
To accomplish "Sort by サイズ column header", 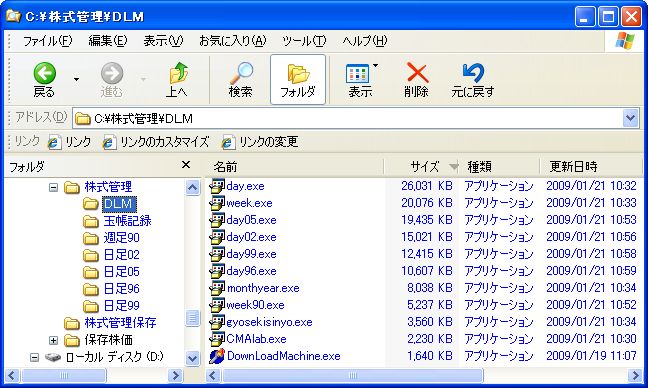I will click(422, 167).
